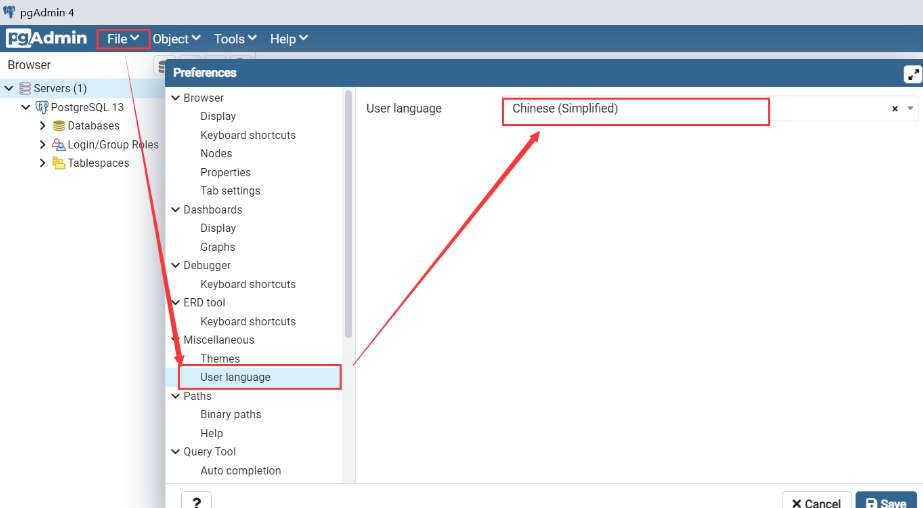Select Display under Dashboards
Screen dimensions: 923x508
(218, 228)
